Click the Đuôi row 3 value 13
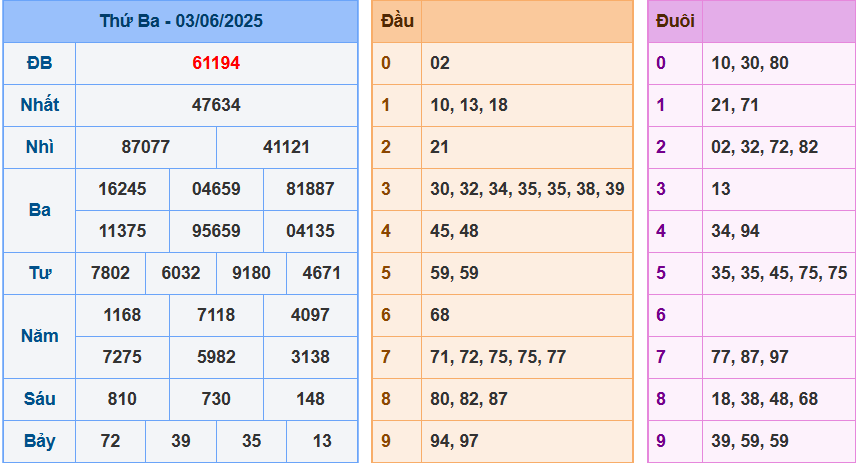856x463 pixels. coord(721,189)
